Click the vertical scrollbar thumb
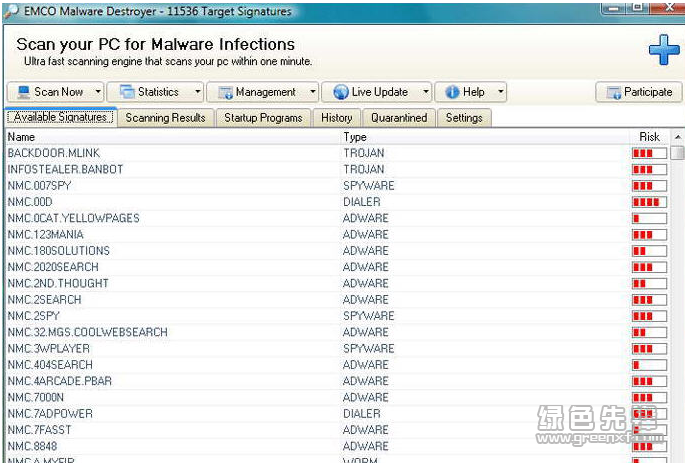This screenshot has height=463, width=685. [x=678, y=153]
